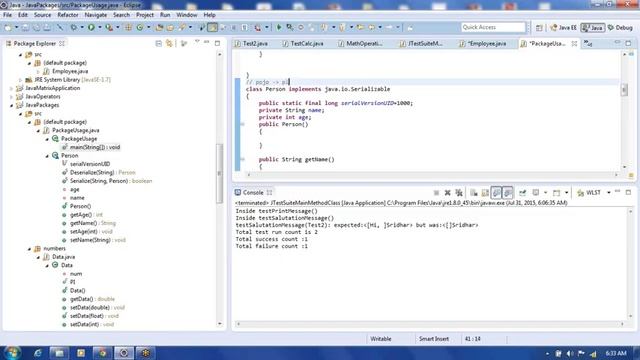The width and height of the screenshot is (640, 360).
Task: Show hidden editor tabs list chevron
Action: click(588, 43)
